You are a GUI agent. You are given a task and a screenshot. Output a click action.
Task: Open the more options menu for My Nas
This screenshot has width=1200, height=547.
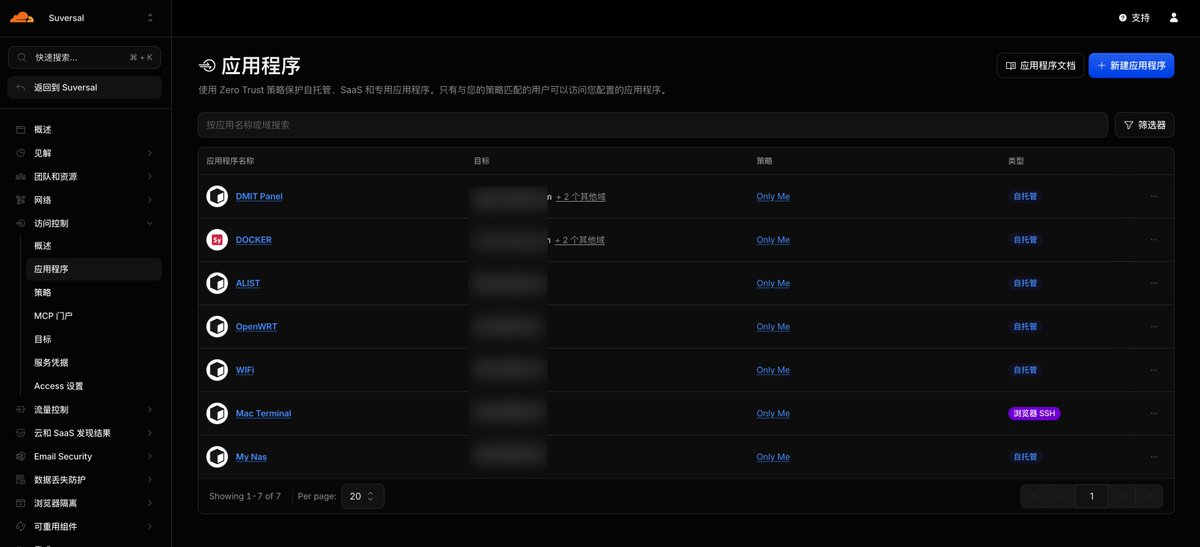pos(1153,457)
